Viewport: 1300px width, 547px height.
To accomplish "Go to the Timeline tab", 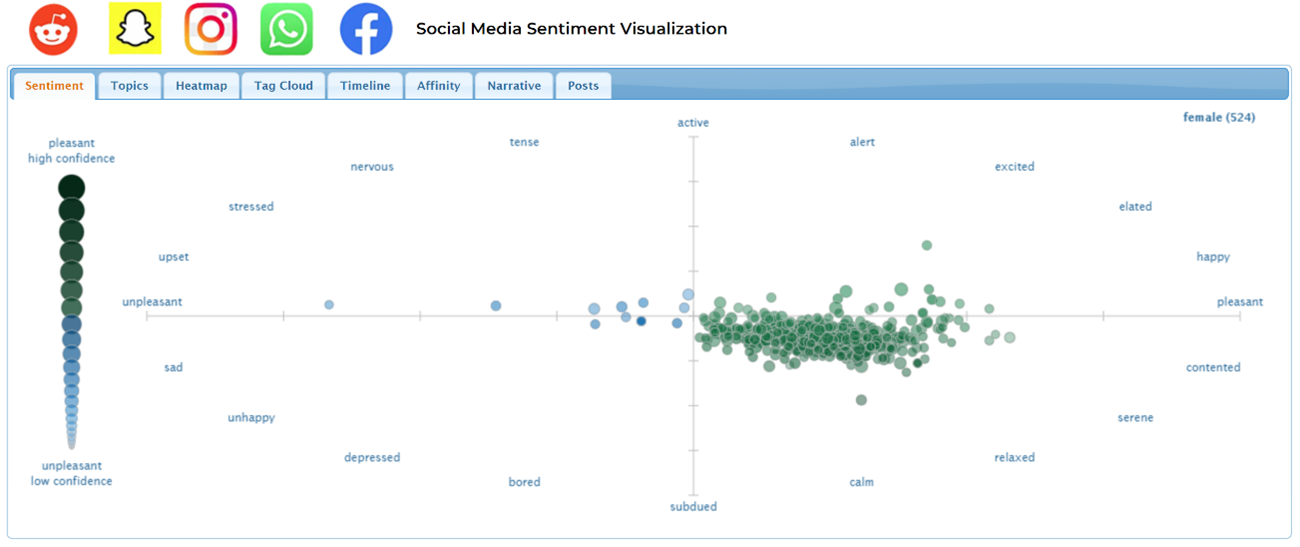I will coord(365,86).
